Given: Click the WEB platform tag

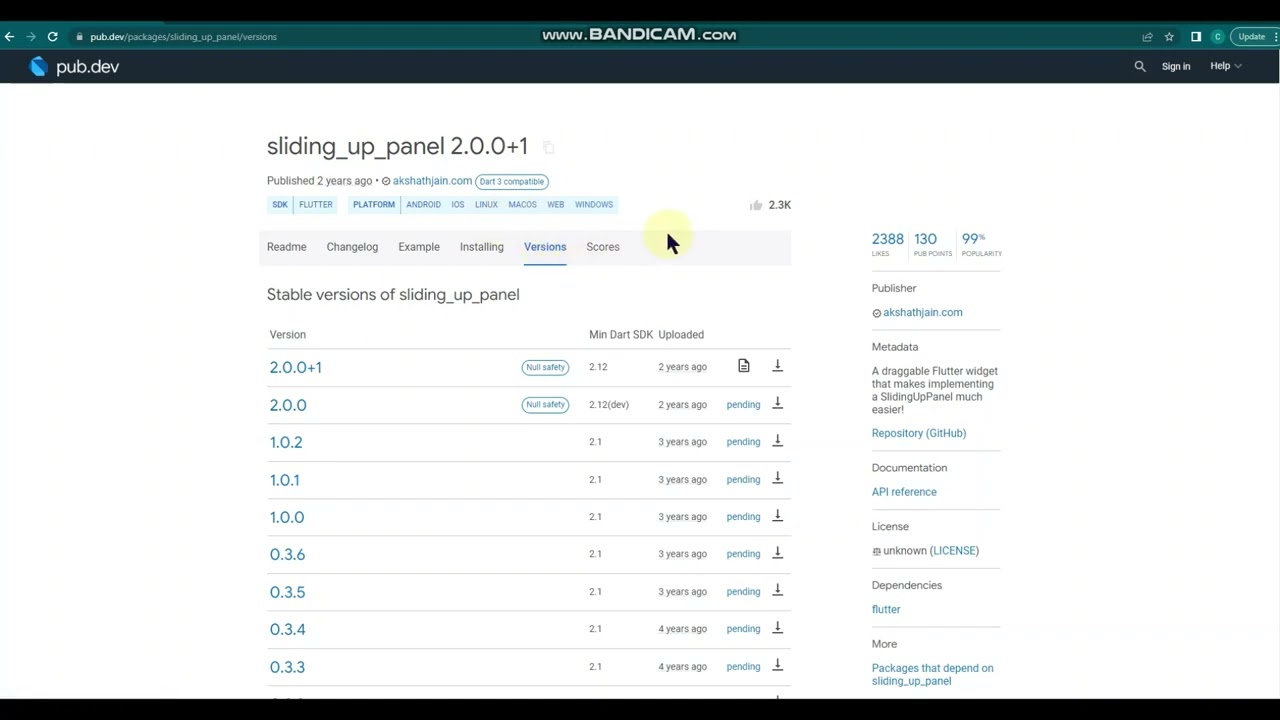Looking at the screenshot, I should pyautogui.click(x=556, y=205).
